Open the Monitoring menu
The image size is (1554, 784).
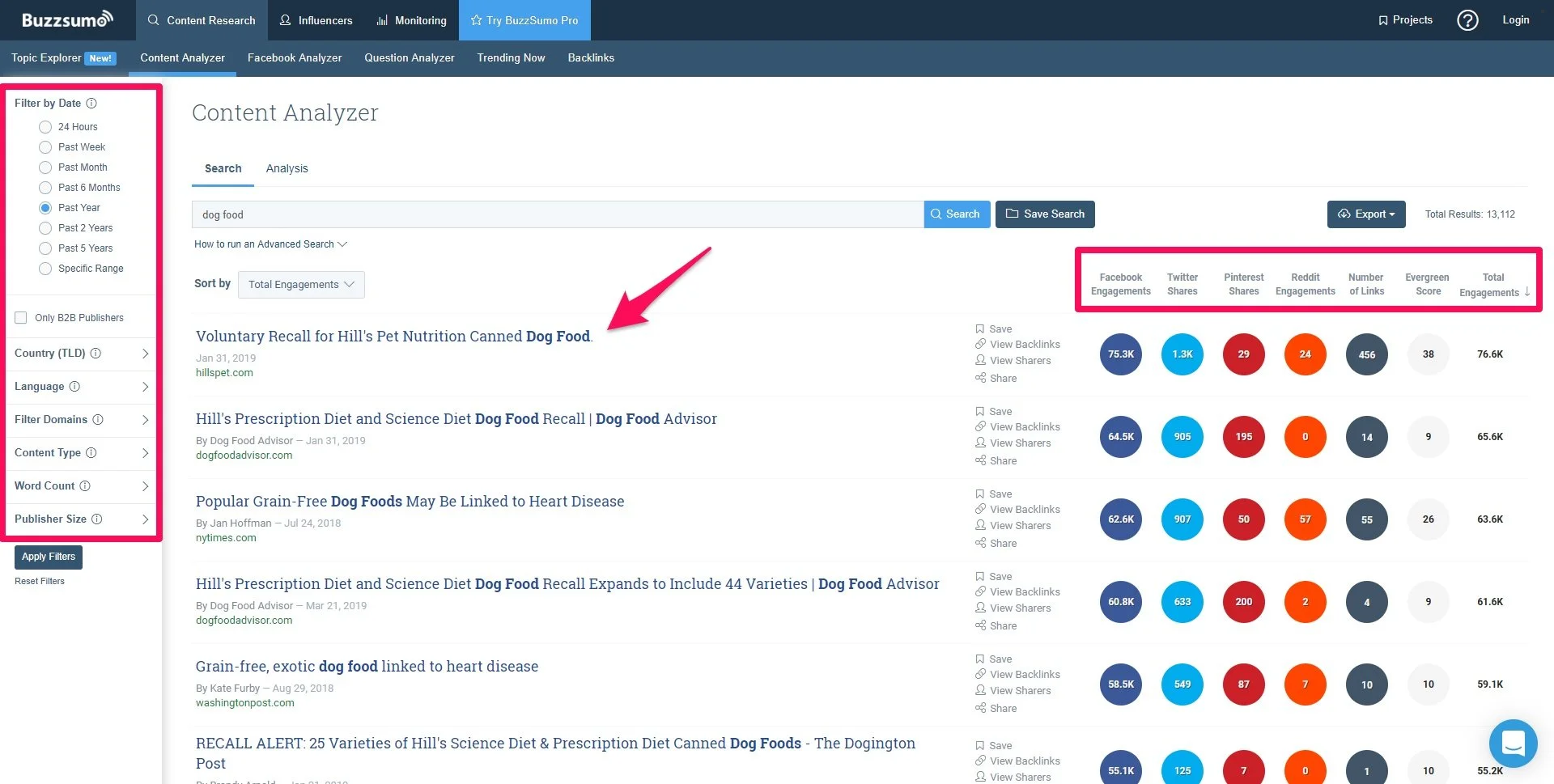point(411,20)
